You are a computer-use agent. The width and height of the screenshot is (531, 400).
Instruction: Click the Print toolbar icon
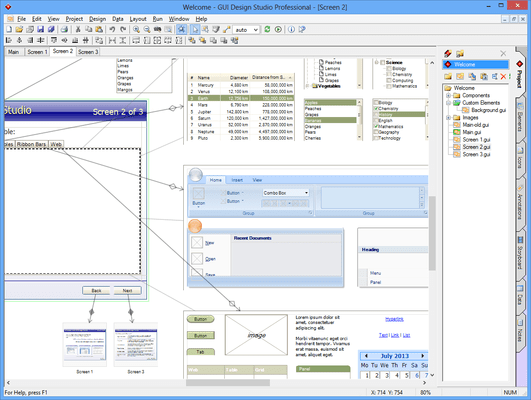(64, 29)
